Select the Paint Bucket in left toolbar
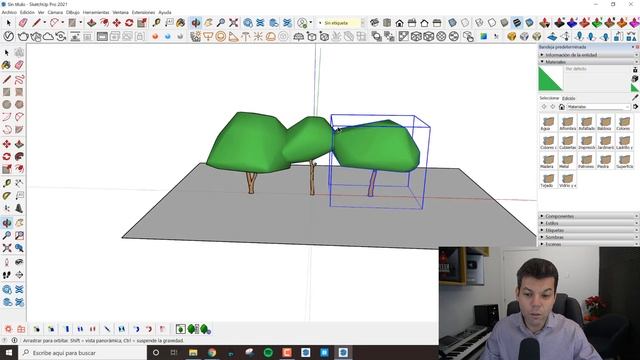This screenshot has height=360, width=640. (x=6, y=65)
